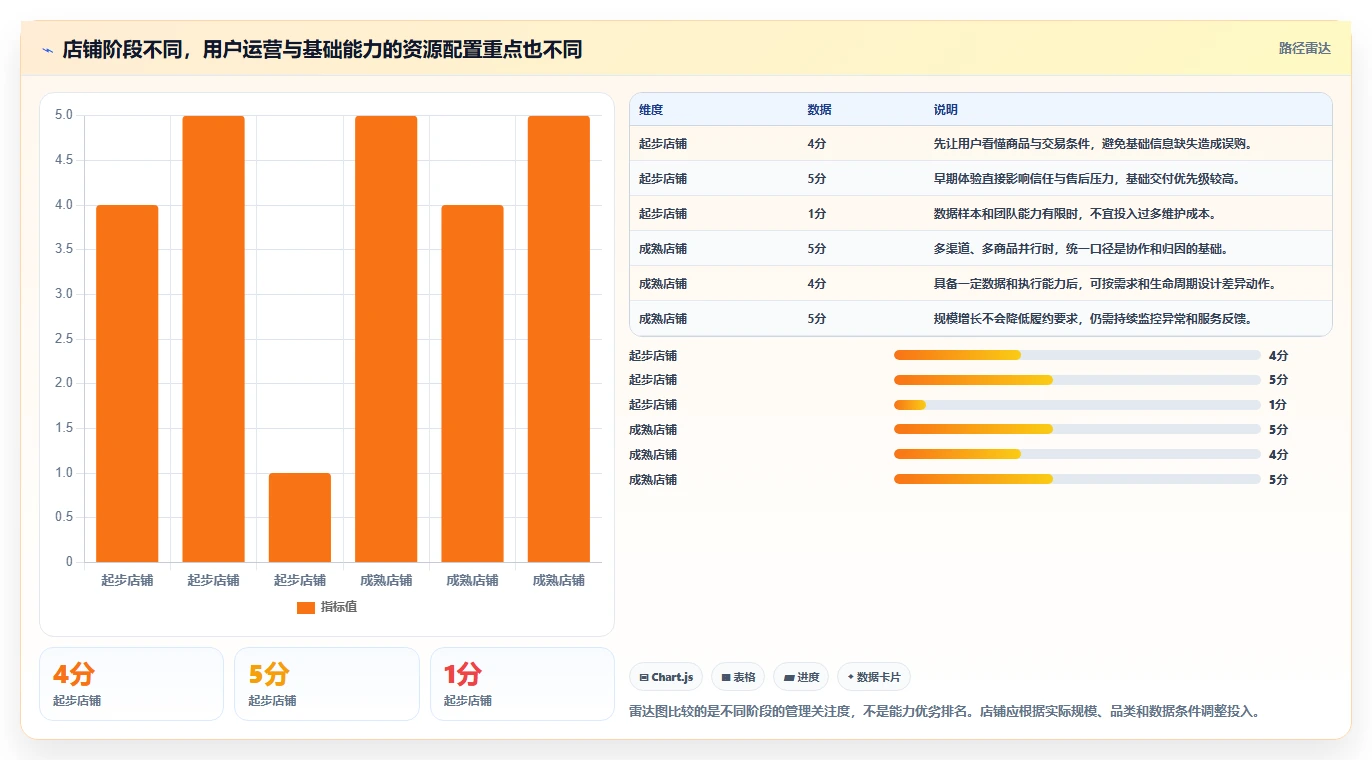1372x760 pixels.
Task: Click the 说明 table column header
Action: point(946,110)
